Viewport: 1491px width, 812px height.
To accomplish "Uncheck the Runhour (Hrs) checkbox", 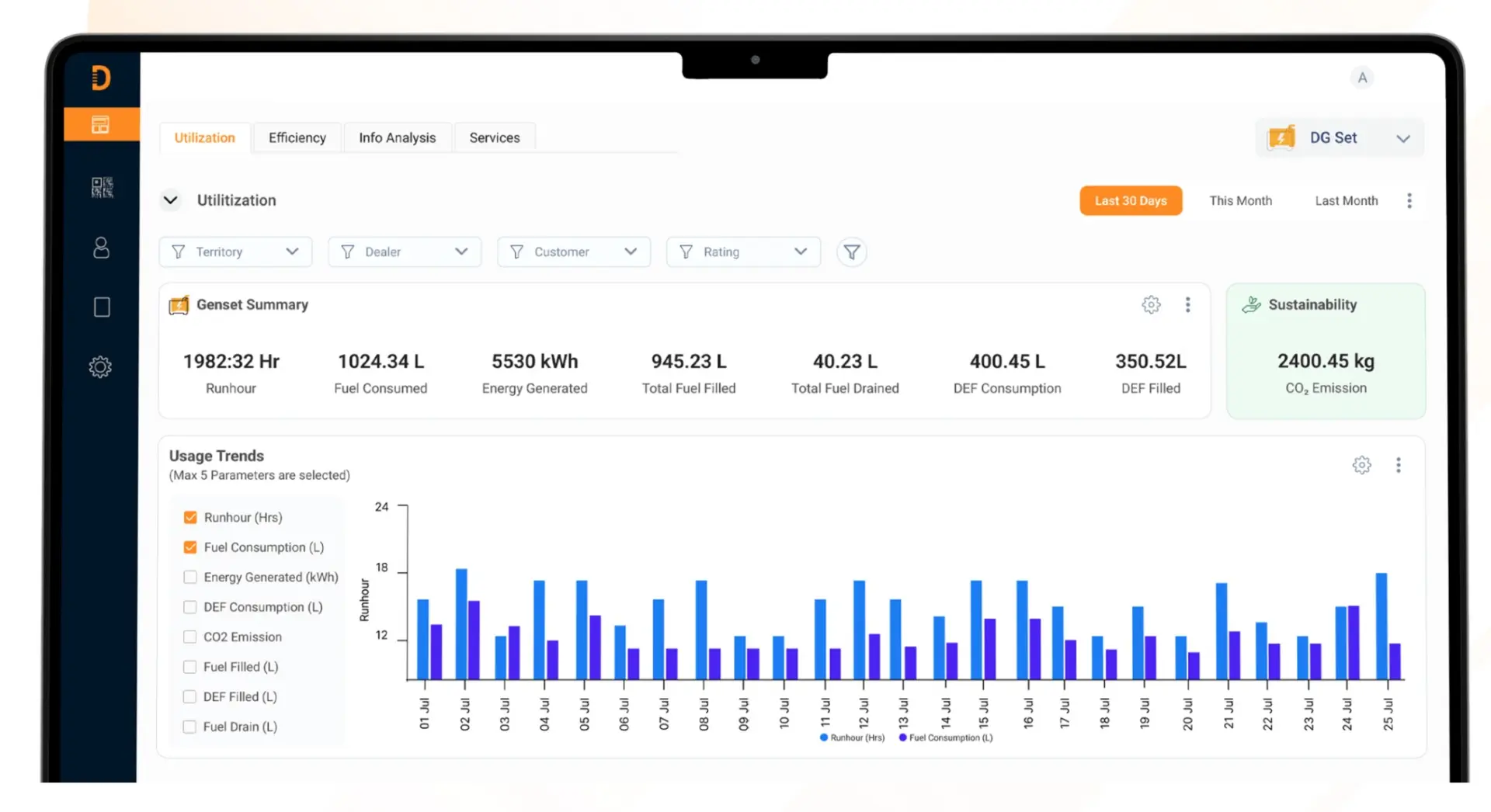I will point(190,517).
